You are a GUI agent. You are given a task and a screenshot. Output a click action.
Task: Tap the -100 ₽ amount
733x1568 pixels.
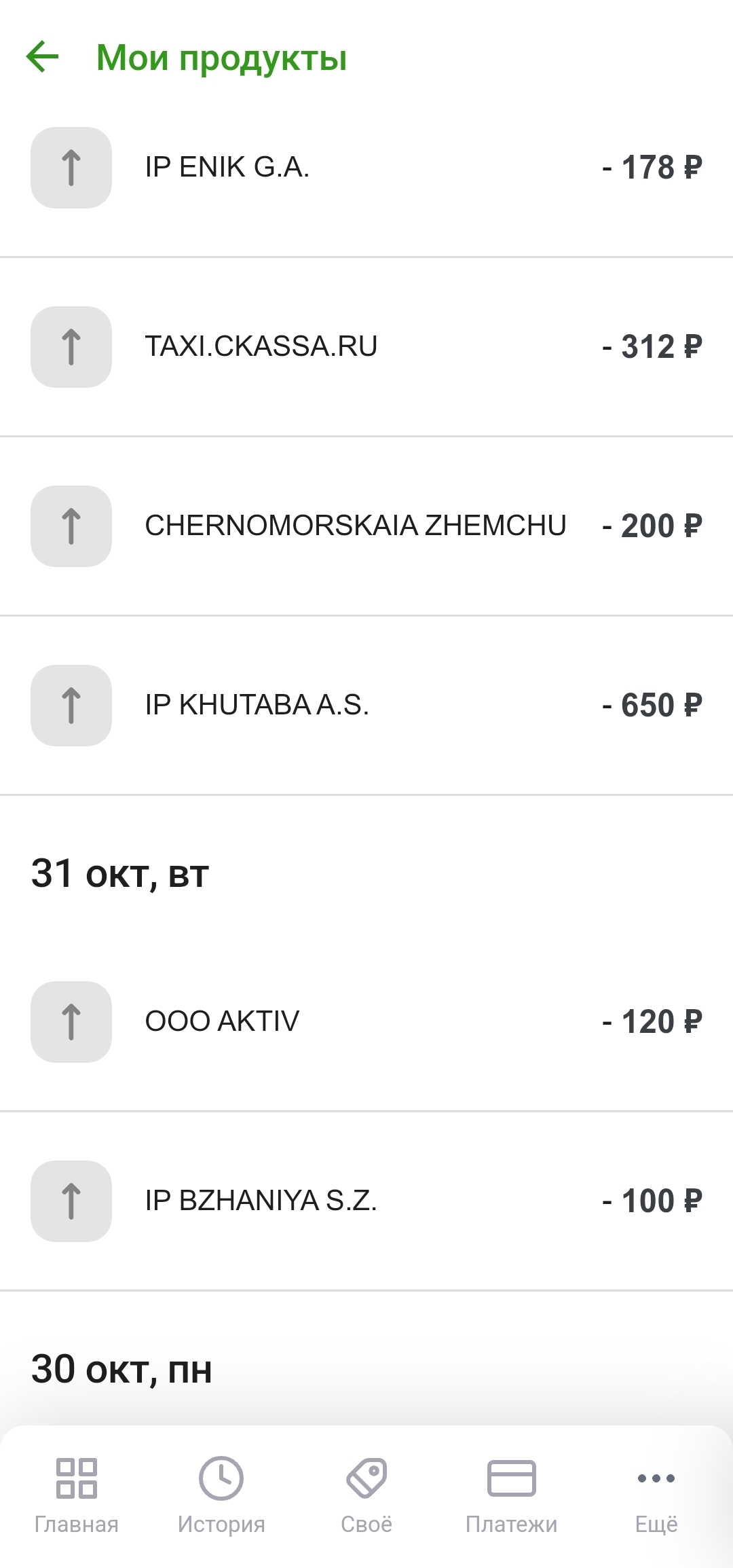pos(652,1201)
